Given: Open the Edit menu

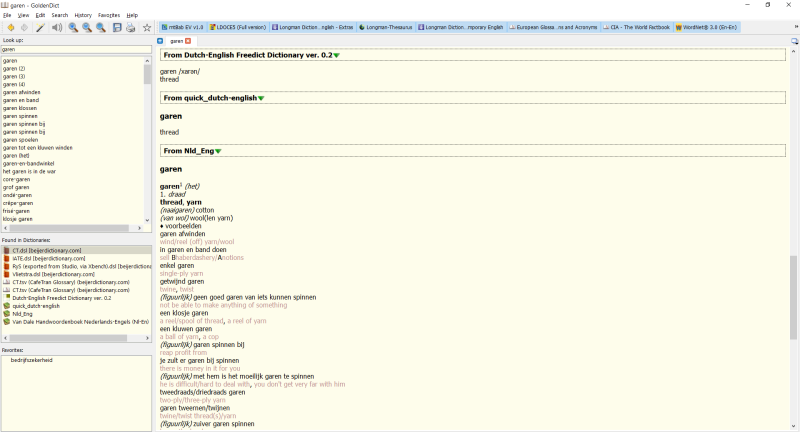Looking at the screenshot, I should click(x=40, y=15).
